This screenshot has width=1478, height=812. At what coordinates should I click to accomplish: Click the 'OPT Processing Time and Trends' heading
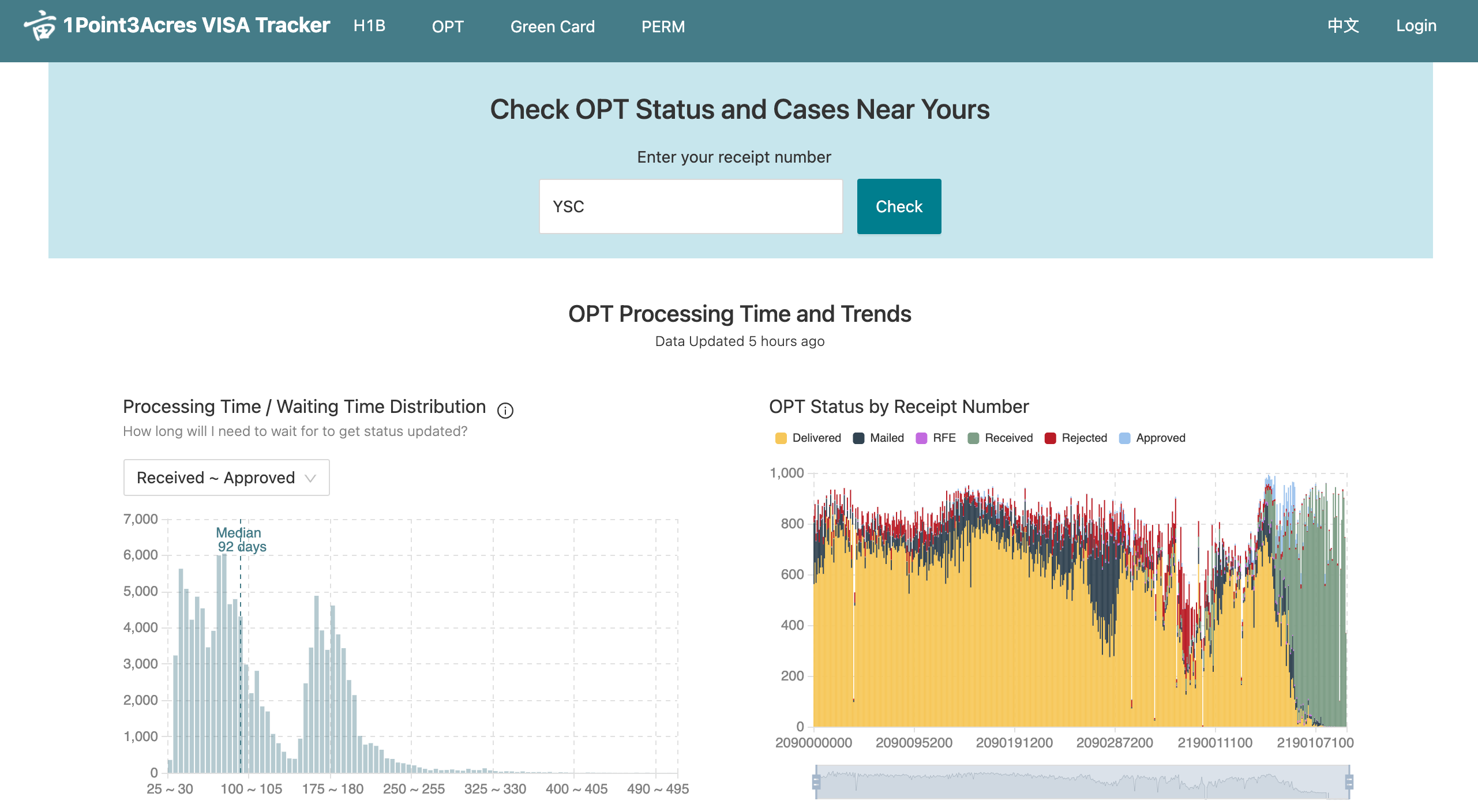pyautogui.click(x=740, y=314)
